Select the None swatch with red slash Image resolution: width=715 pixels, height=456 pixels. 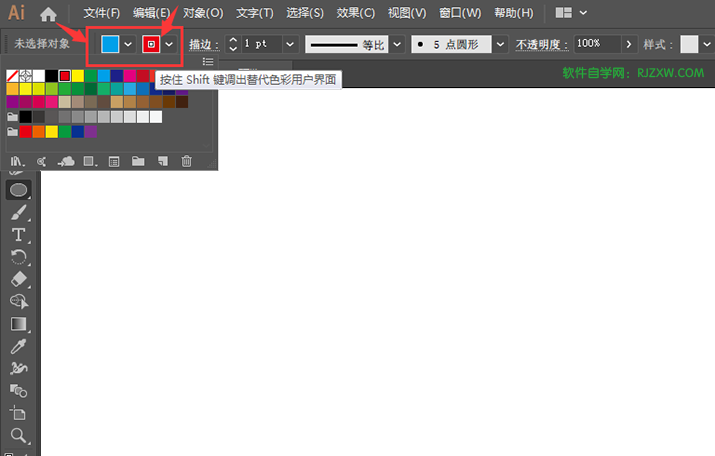12,76
